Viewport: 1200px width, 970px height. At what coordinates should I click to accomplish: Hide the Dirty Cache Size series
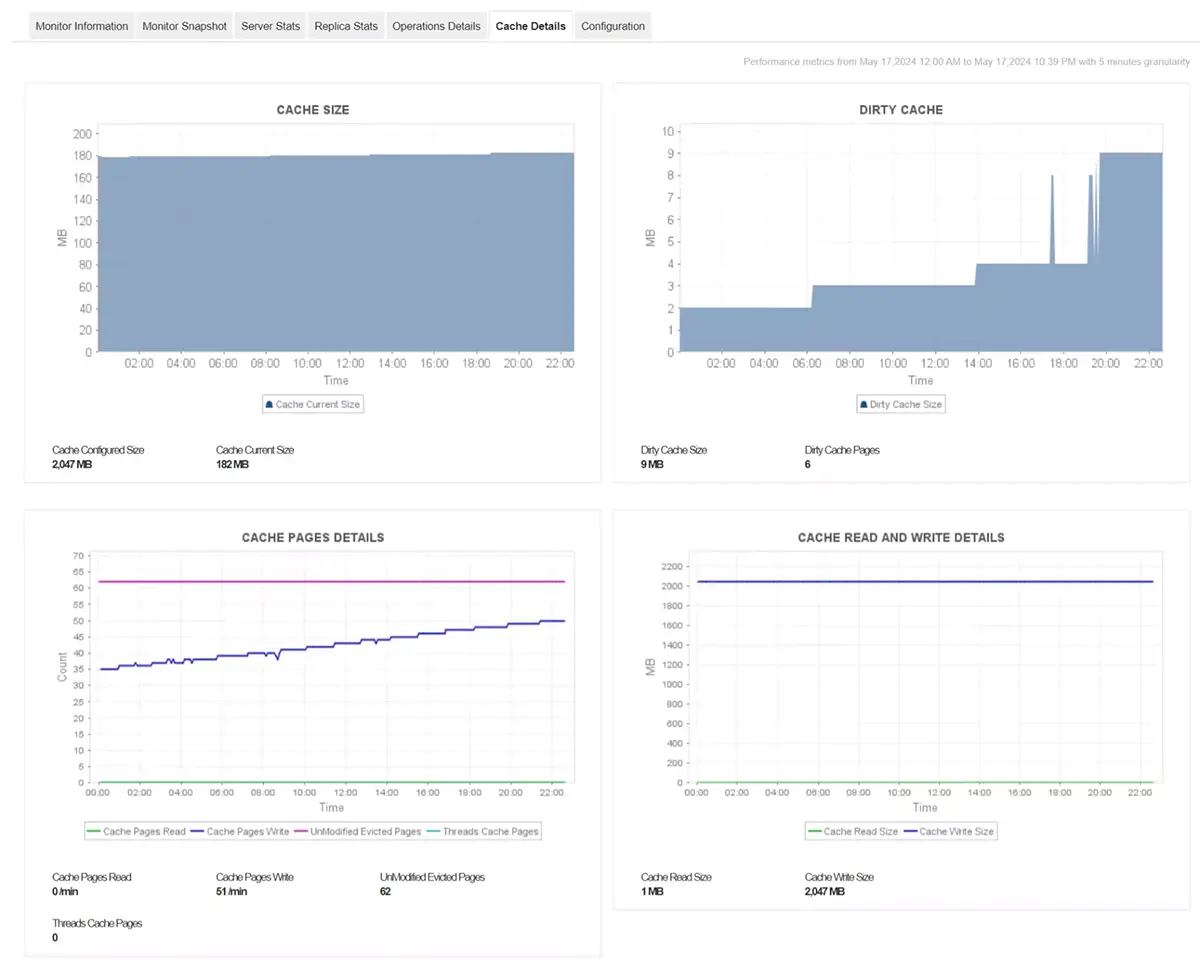point(901,404)
